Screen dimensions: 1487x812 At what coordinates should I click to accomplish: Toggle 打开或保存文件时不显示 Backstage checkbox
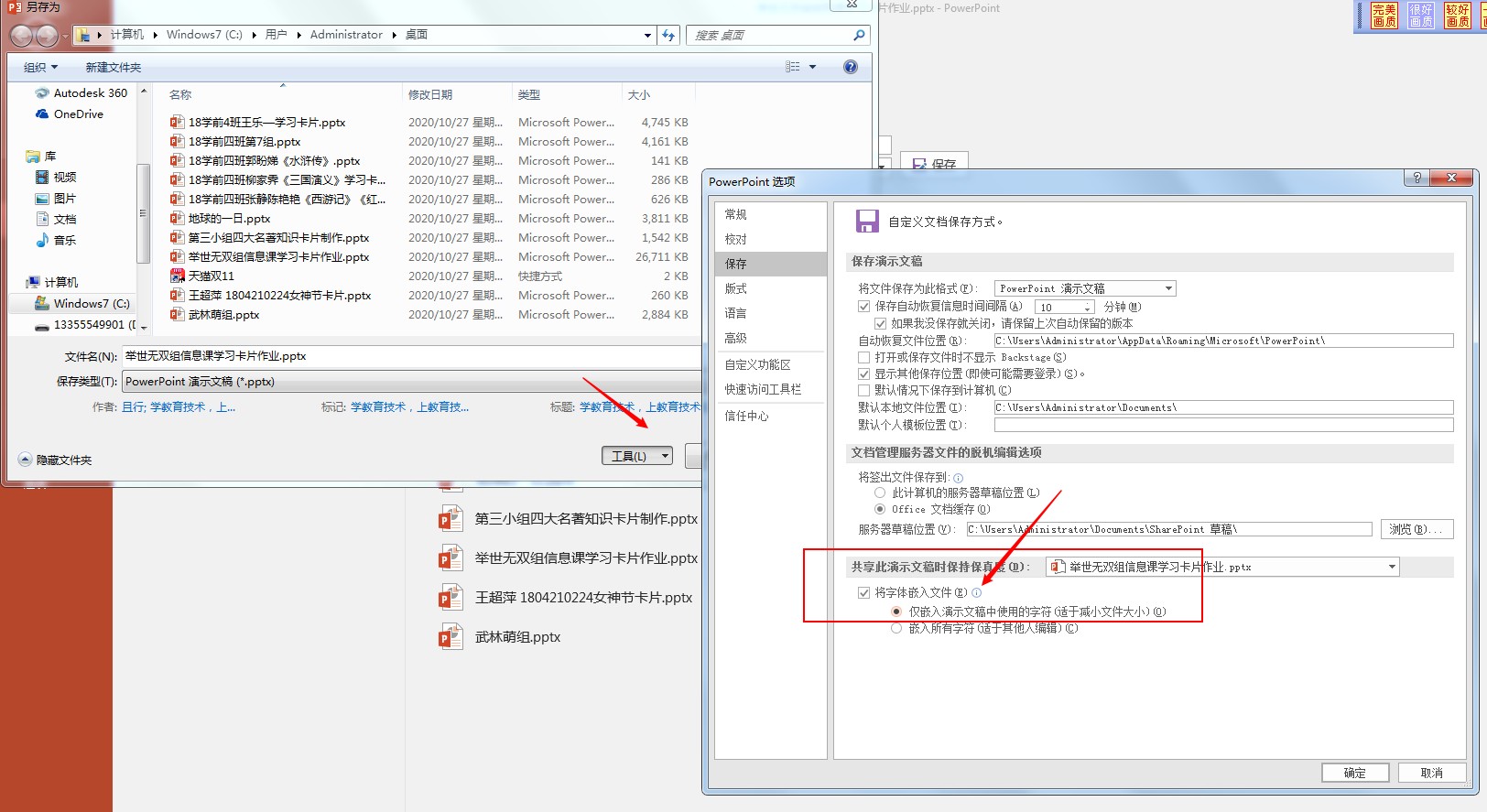[x=863, y=357]
